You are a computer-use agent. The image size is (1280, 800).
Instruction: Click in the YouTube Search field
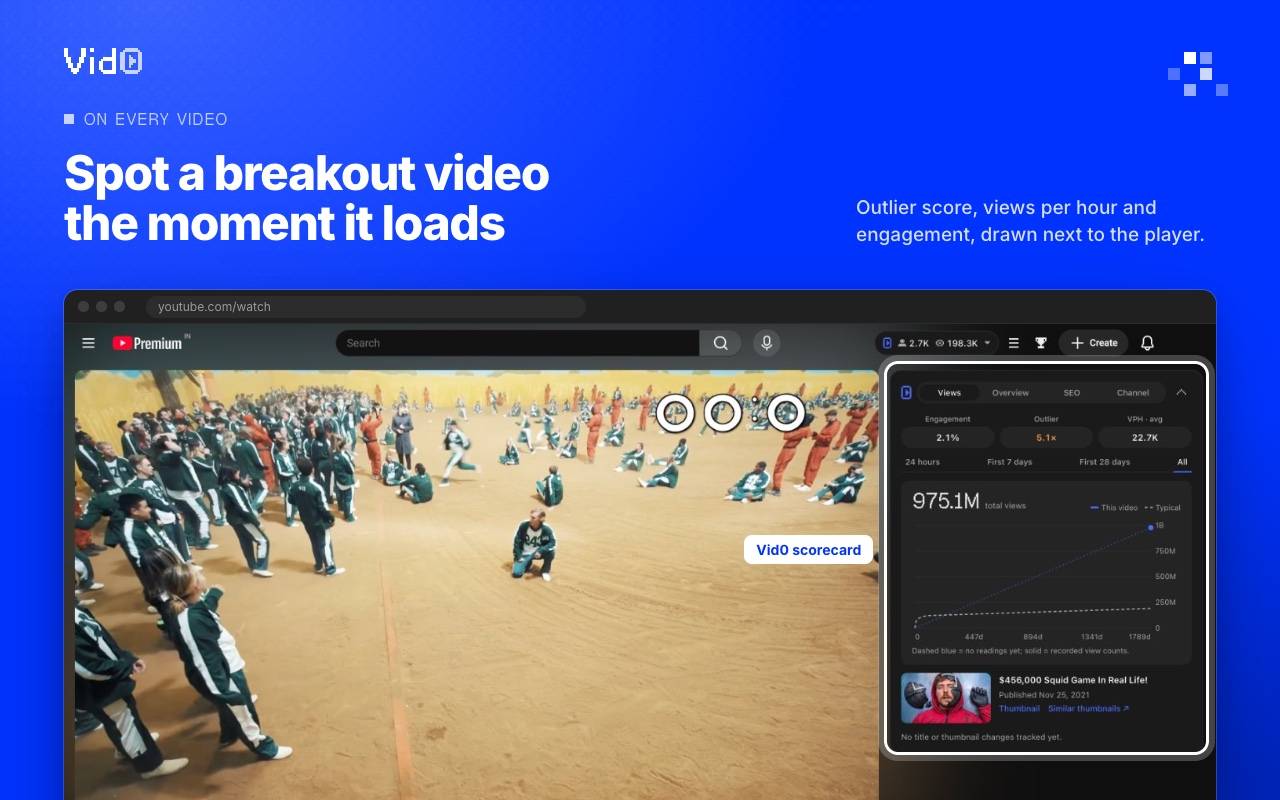pos(517,343)
